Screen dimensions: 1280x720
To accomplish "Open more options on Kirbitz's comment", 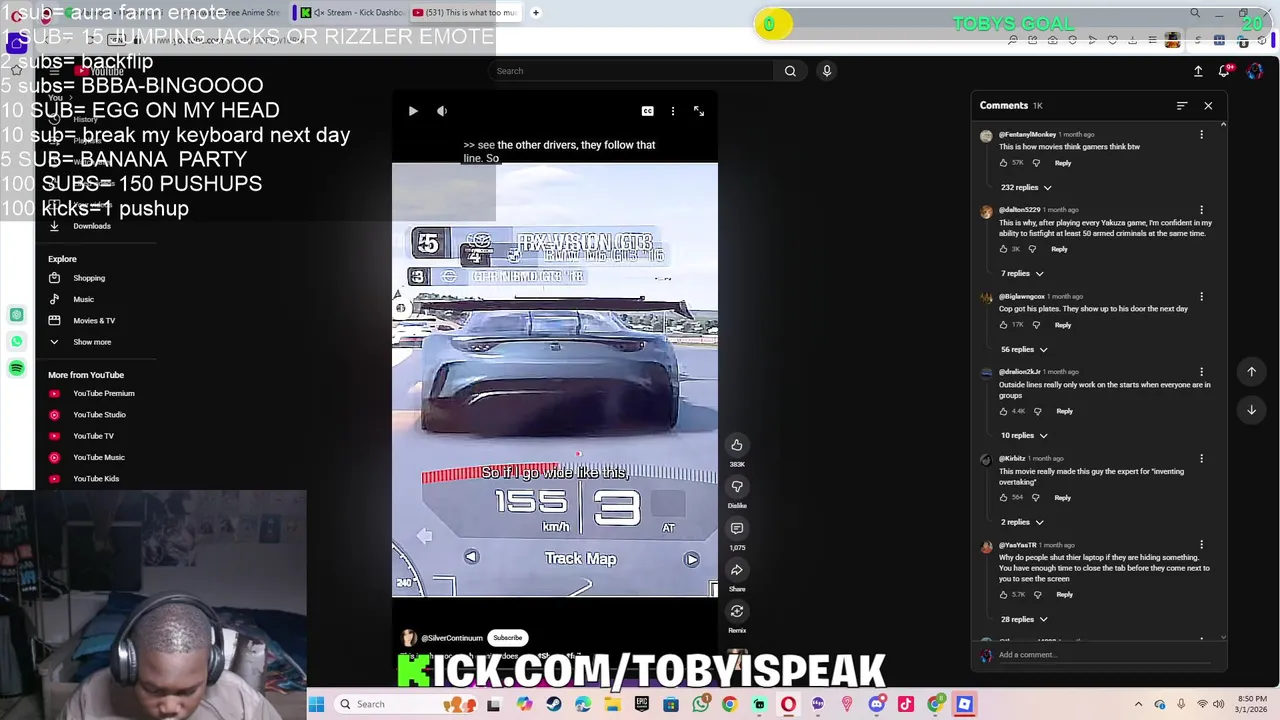I will point(1201,458).
